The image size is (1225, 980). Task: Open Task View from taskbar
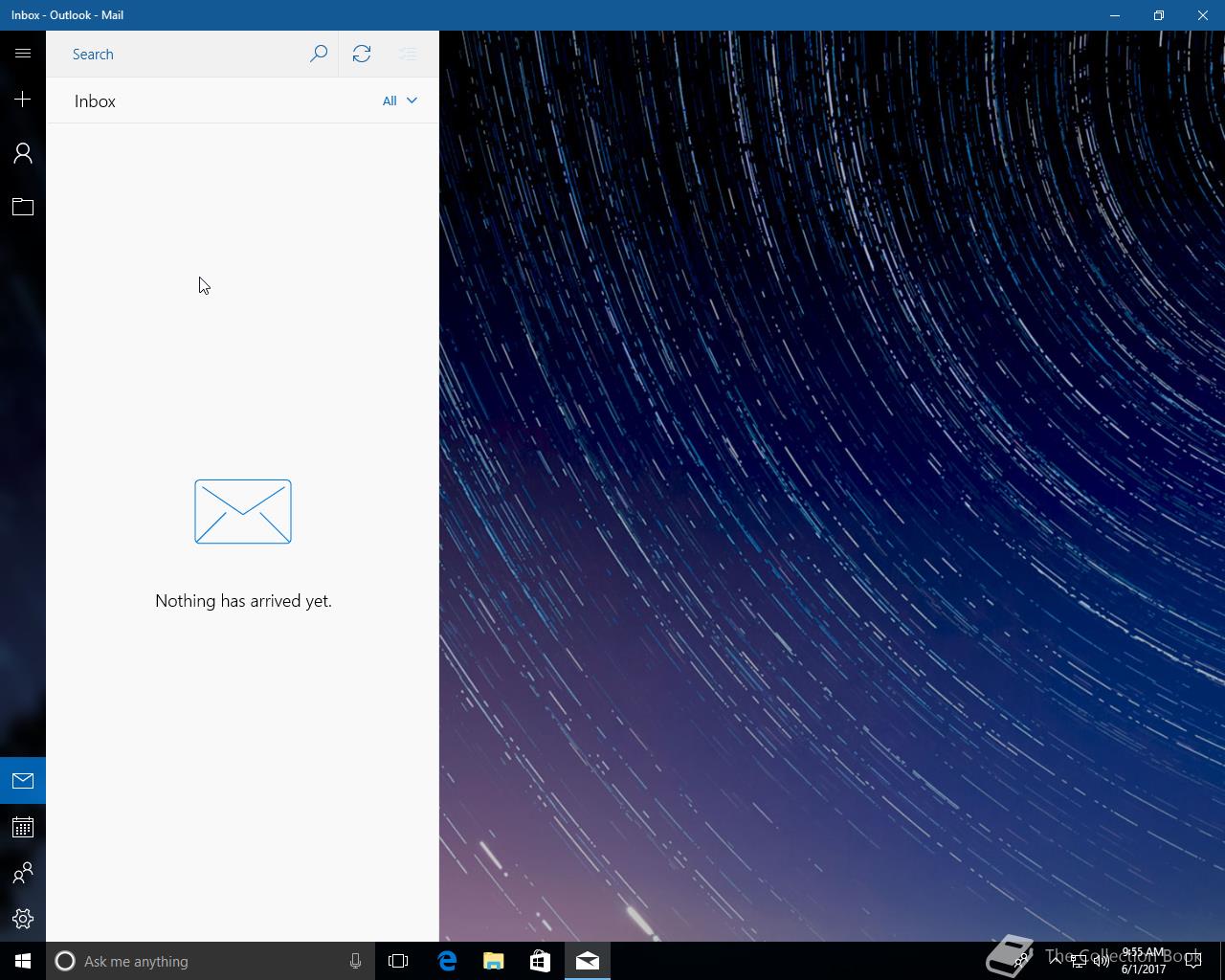click(398, 961)
